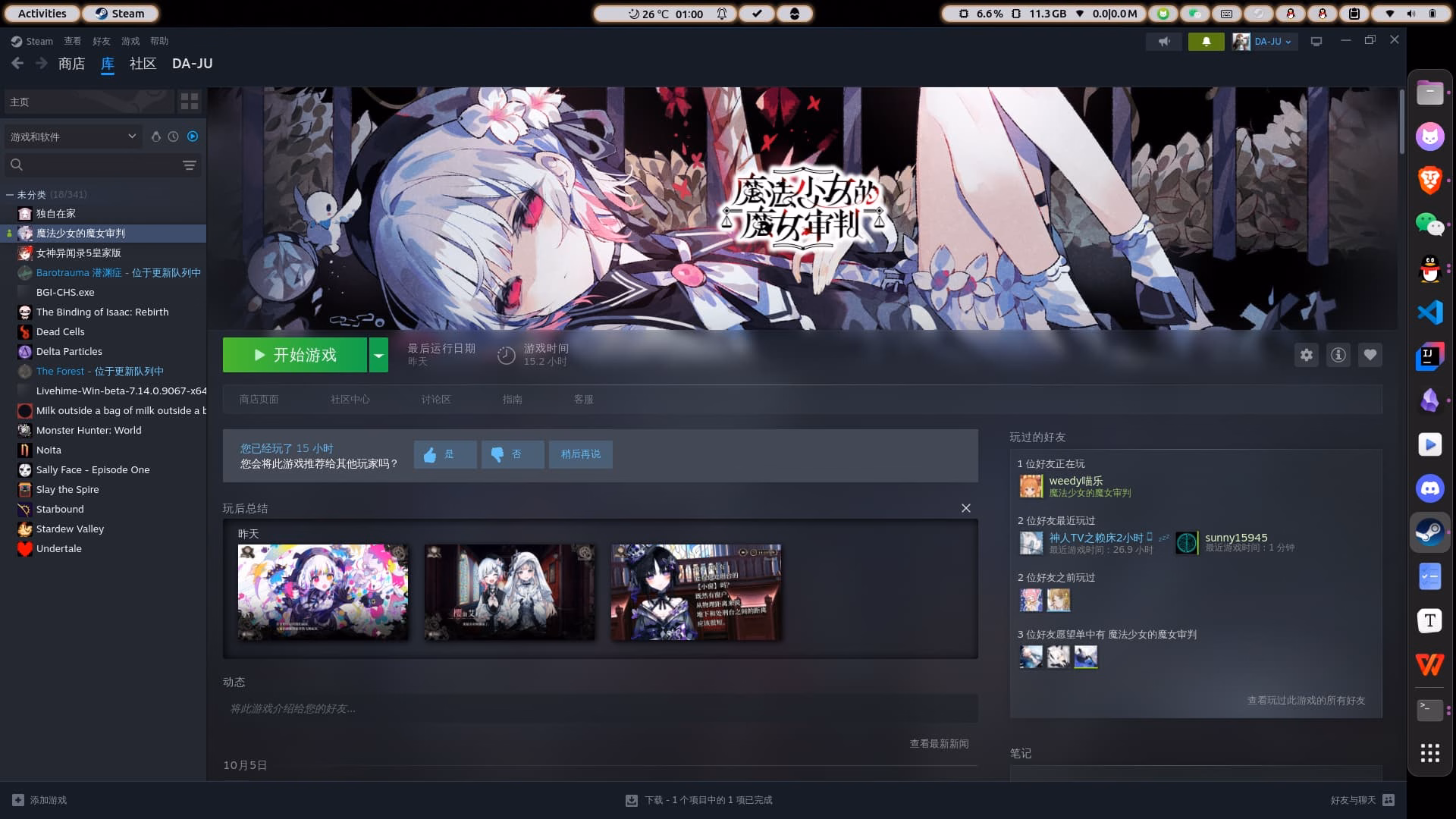Open friend weedy喵乐 profile entry
The width and height of the screenshot is (1456, 819).
pos(1075,486)
